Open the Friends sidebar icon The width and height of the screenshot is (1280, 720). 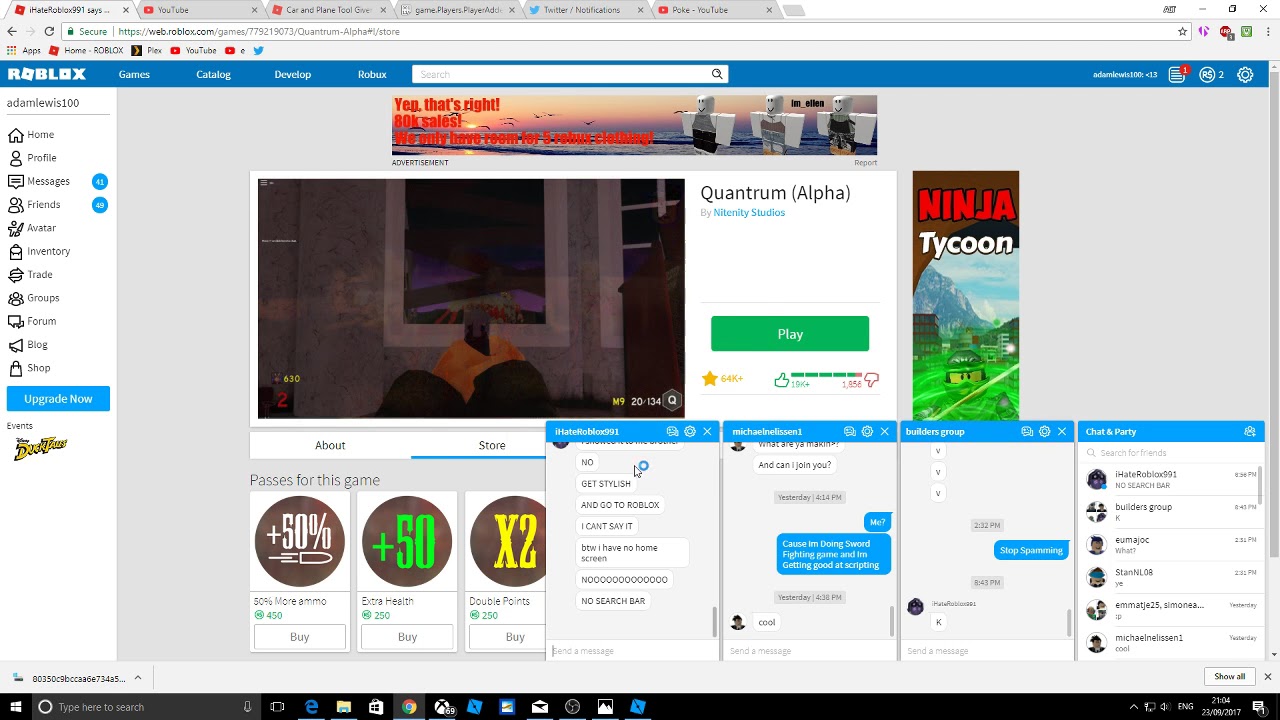pyautogui.click(x=15, y=205)
